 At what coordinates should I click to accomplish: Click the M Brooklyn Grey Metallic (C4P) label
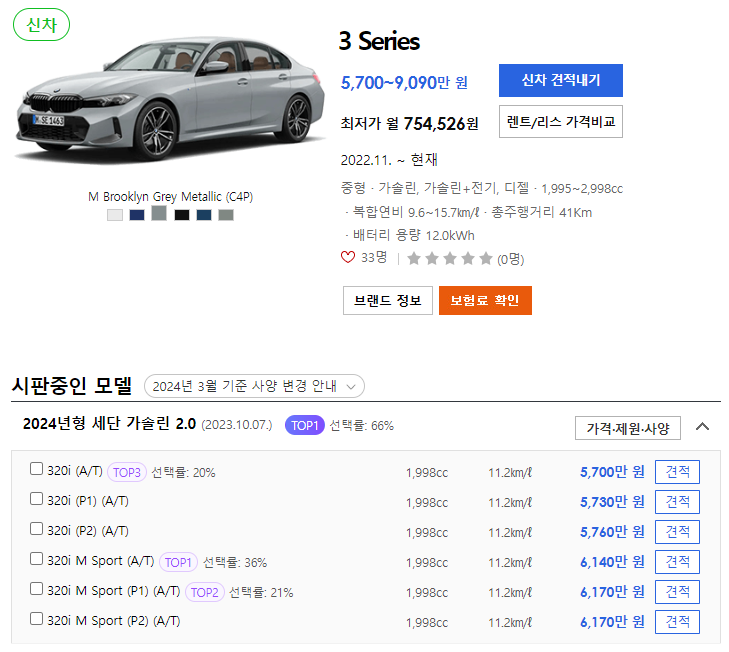point(171,197)
